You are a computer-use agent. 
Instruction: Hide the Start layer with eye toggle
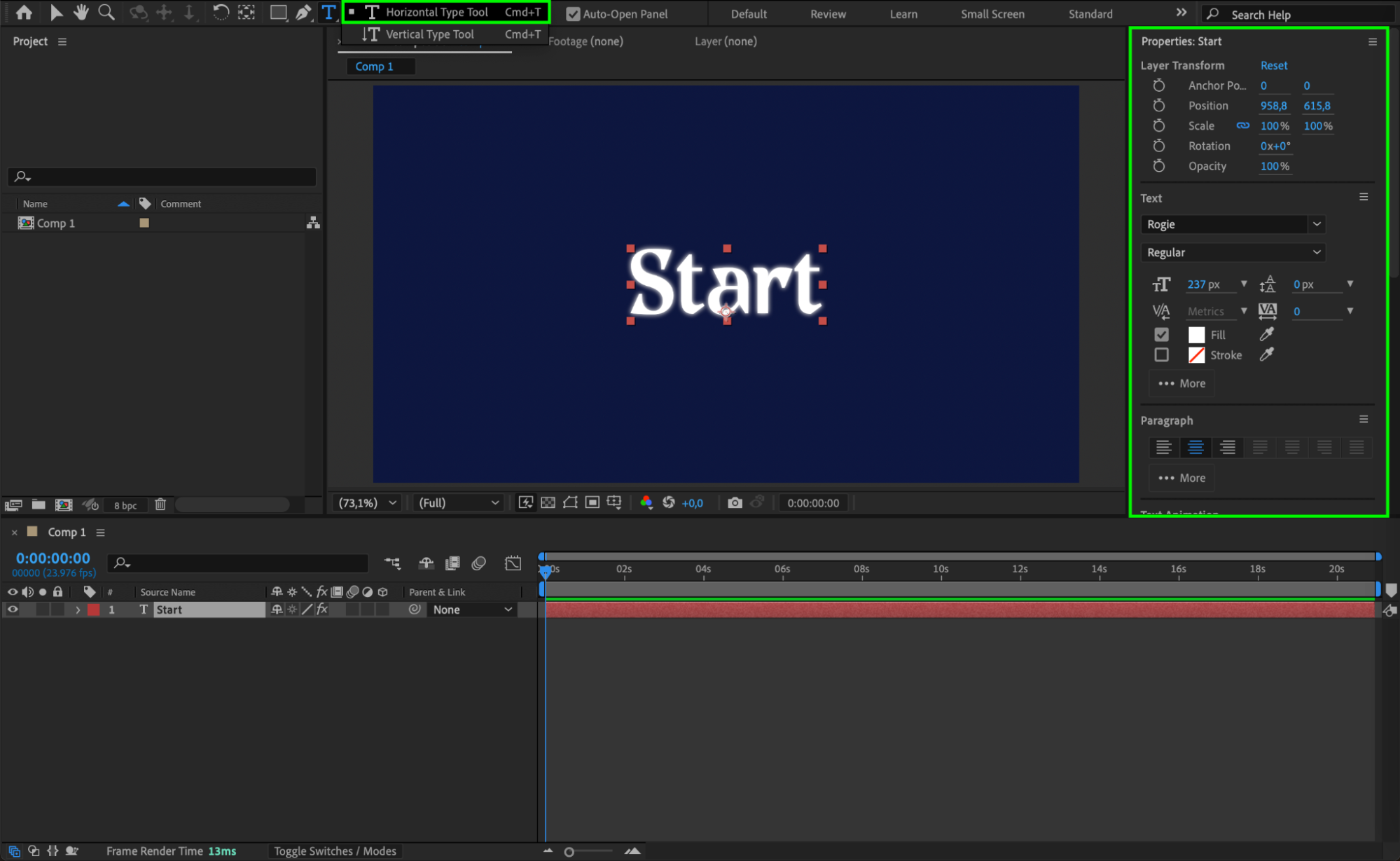tap(13, 610)
